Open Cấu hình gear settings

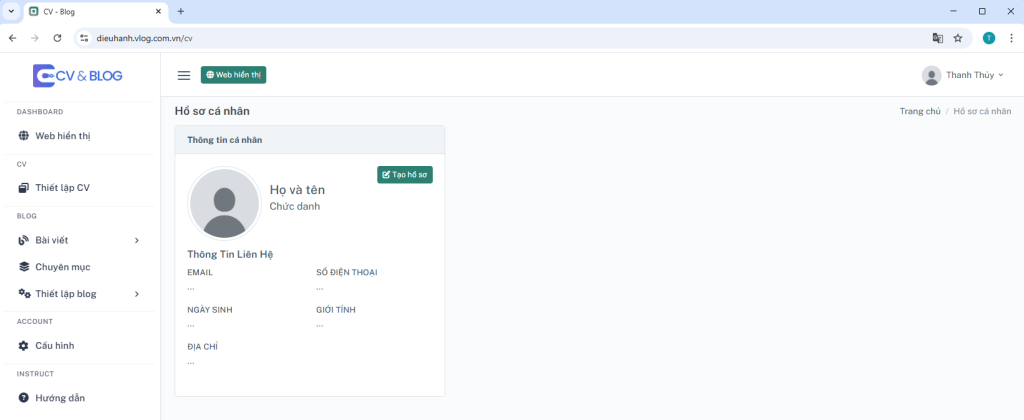(46, 346)
